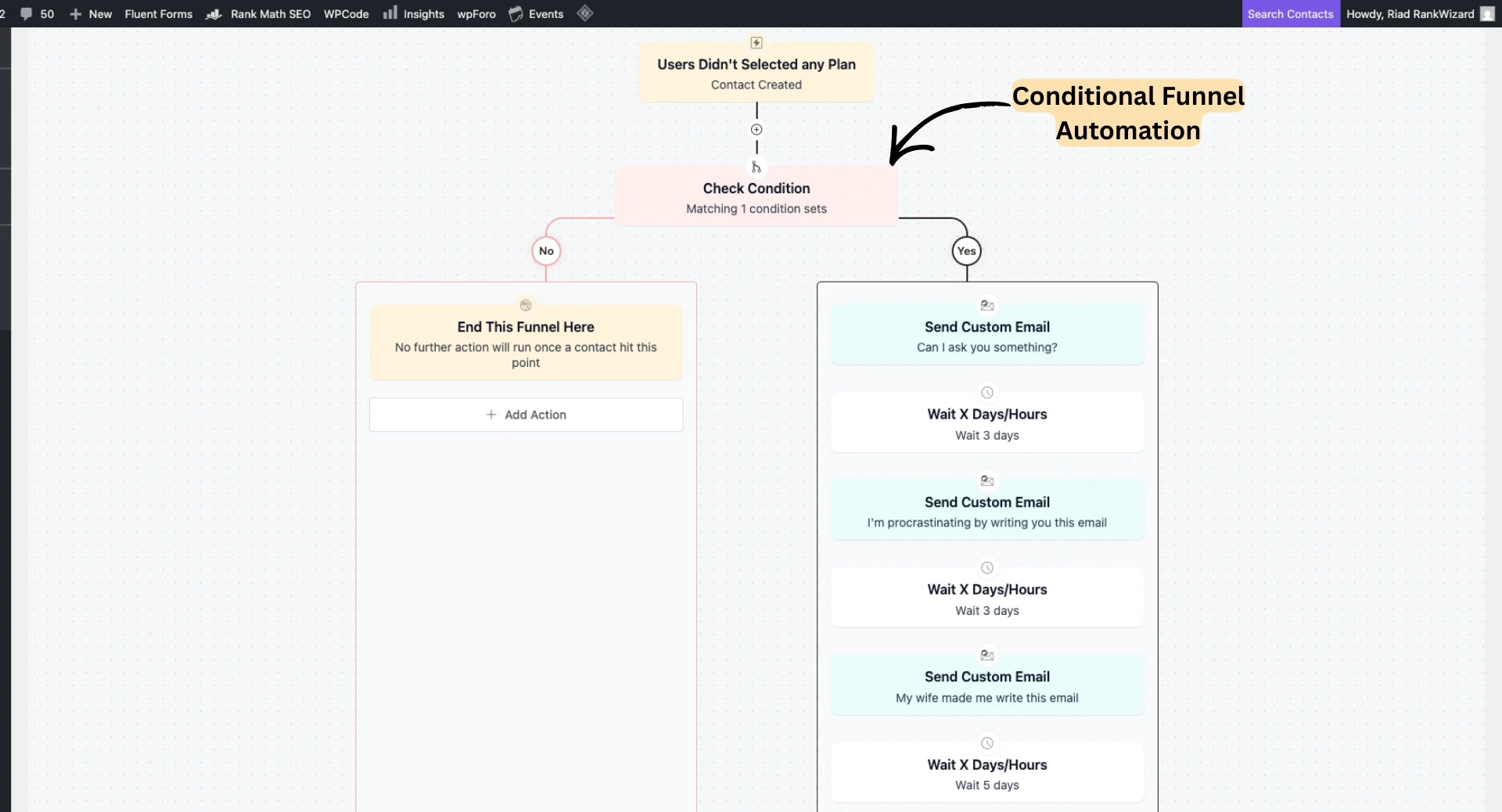The height and width of the screenshot is (812, 1502).
Task: Click the plus icon below the Contact Created trigger
Action: click(756, 130)
